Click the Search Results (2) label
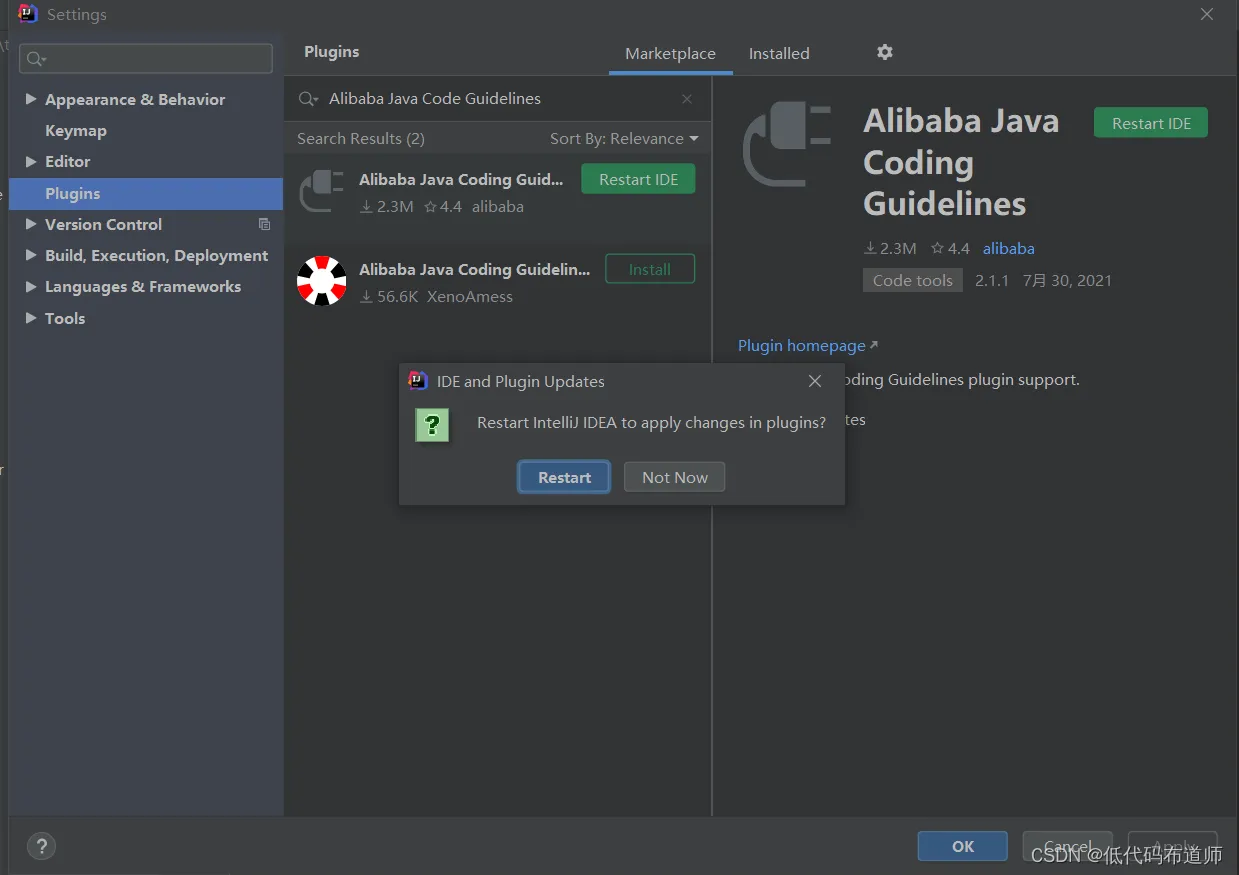 361,138
